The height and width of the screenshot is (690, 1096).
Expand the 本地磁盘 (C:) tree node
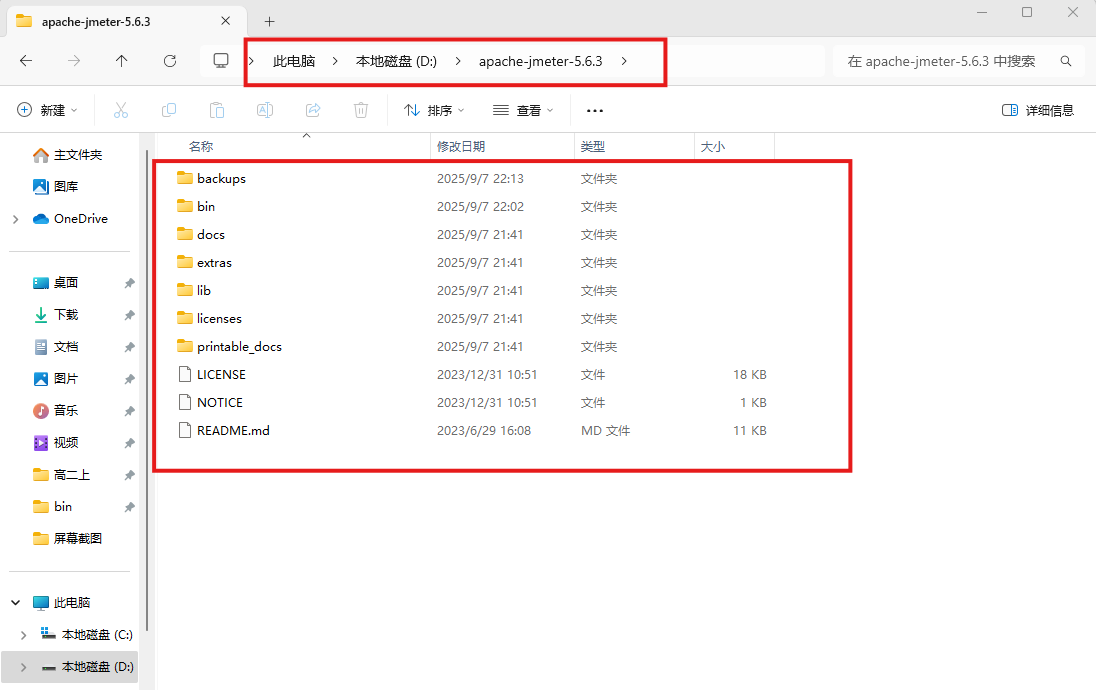[x=24, y=635]
